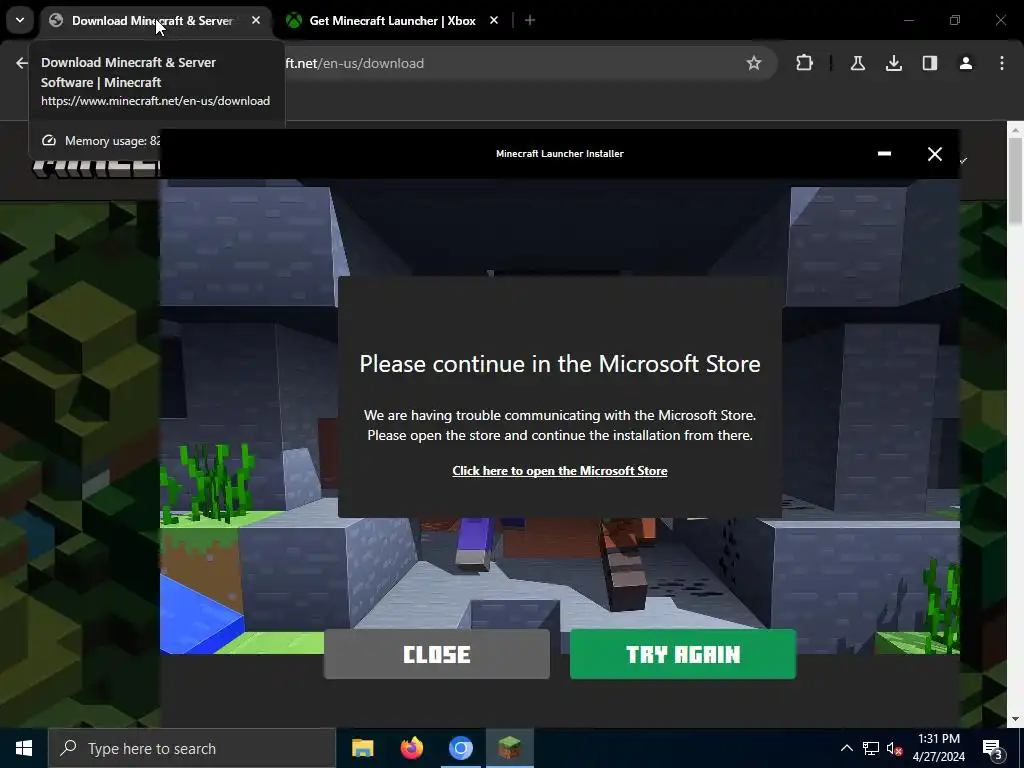Go back to previous page
This screenshot has height=768, width=1024.
(22, 63)
